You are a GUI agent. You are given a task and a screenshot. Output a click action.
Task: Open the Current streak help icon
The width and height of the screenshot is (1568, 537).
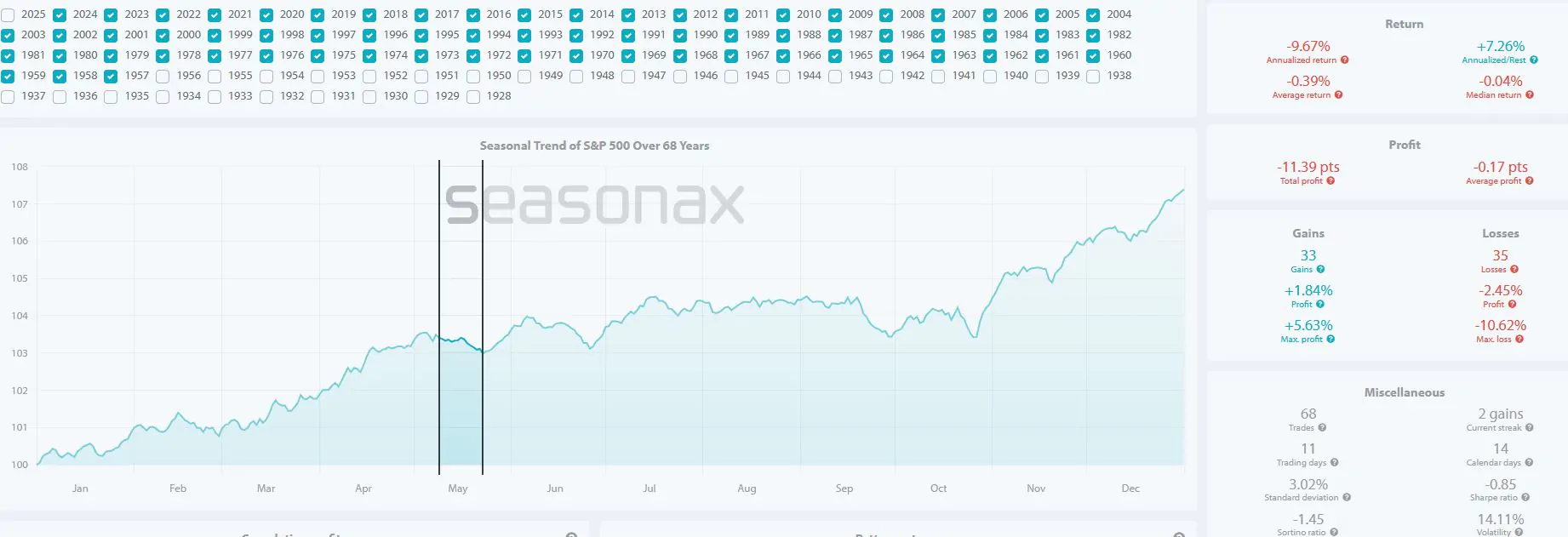(1530, 428)
